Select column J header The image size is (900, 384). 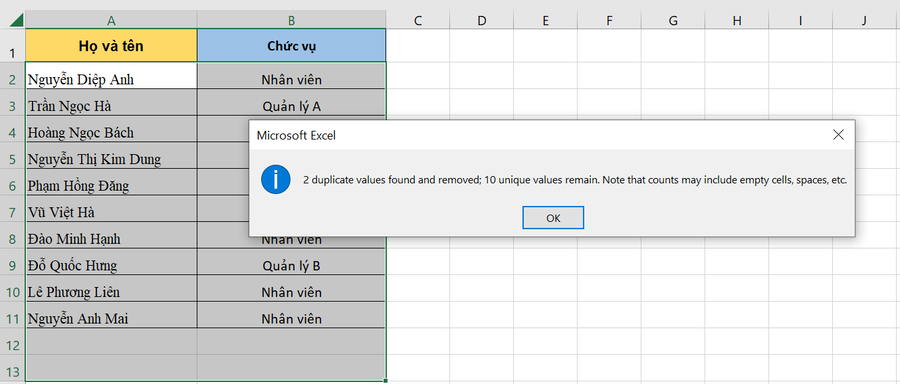coord(864,21)
